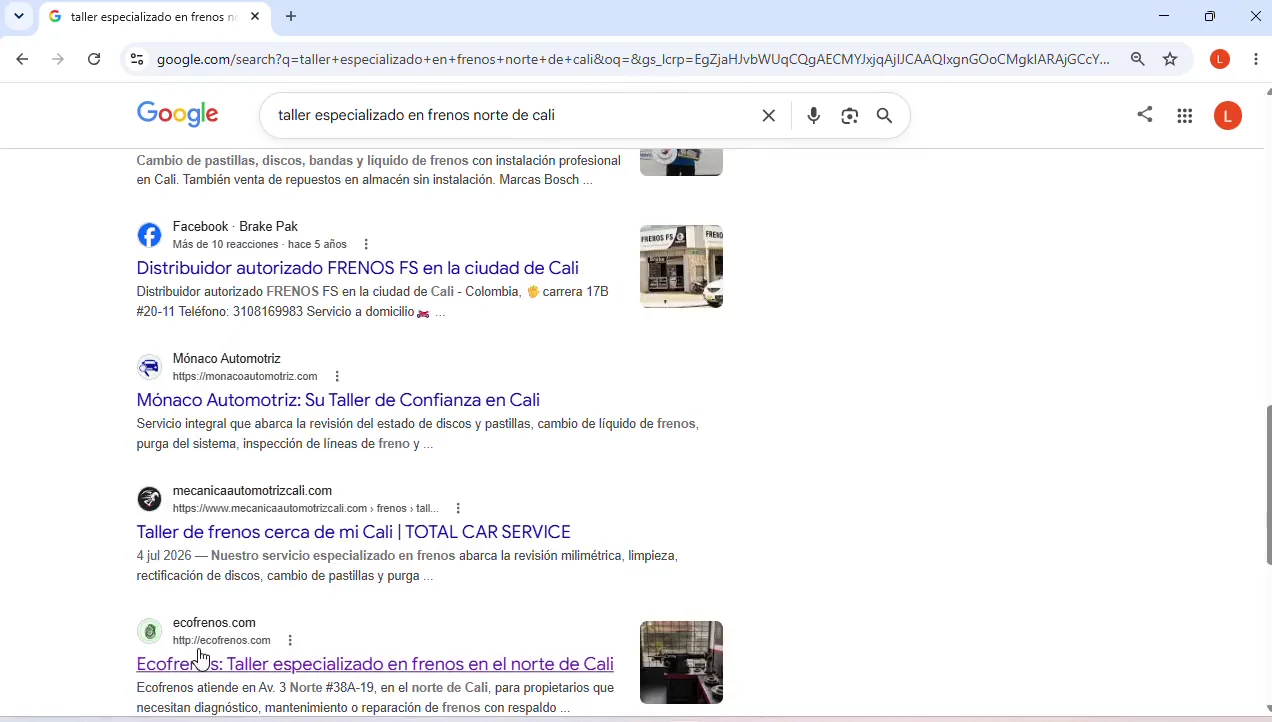Go back to previous page

click(22, 59)
